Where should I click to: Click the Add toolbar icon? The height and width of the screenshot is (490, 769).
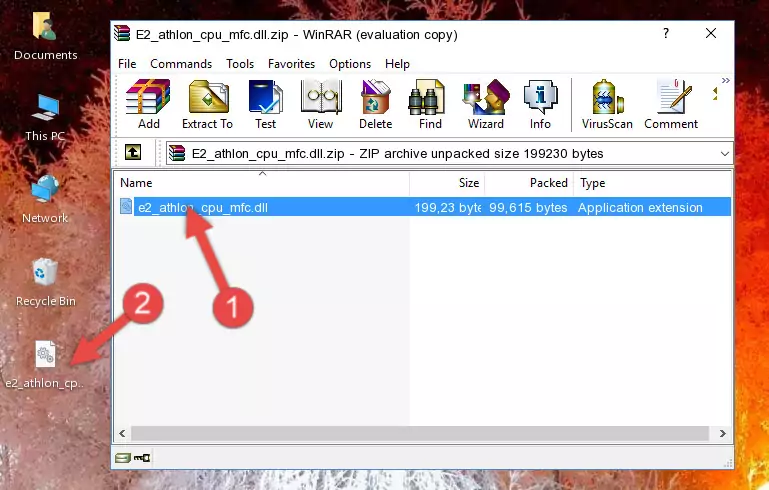coord(148,104)
